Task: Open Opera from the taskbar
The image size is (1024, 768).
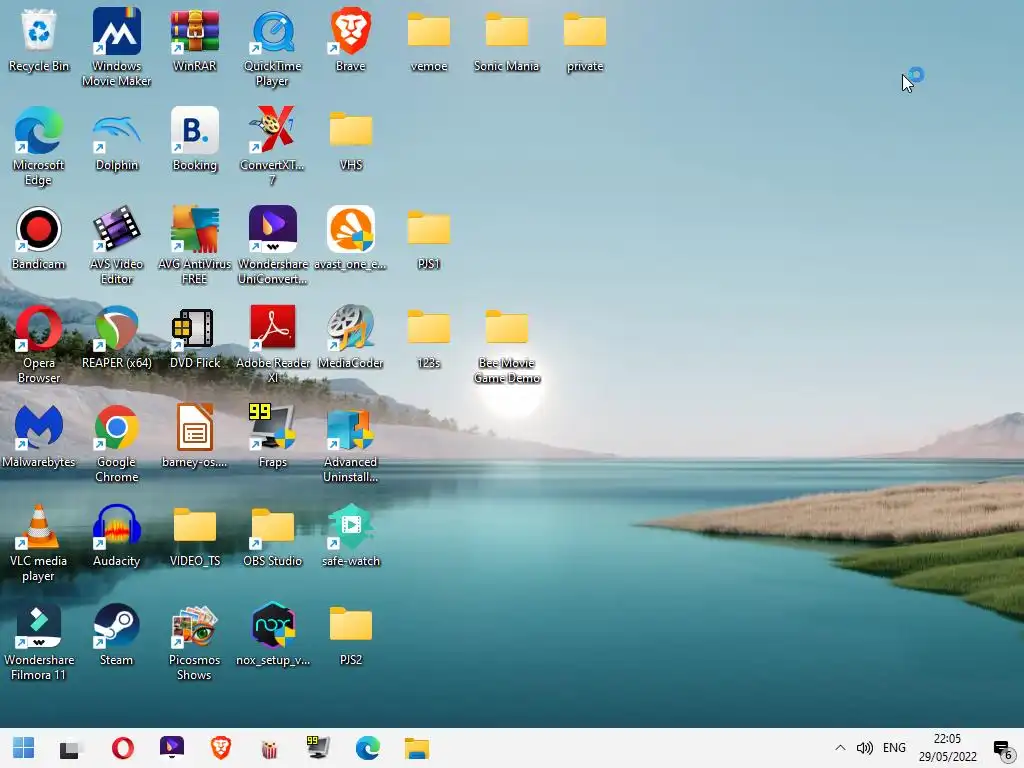Action: click(x=123, y=748)
